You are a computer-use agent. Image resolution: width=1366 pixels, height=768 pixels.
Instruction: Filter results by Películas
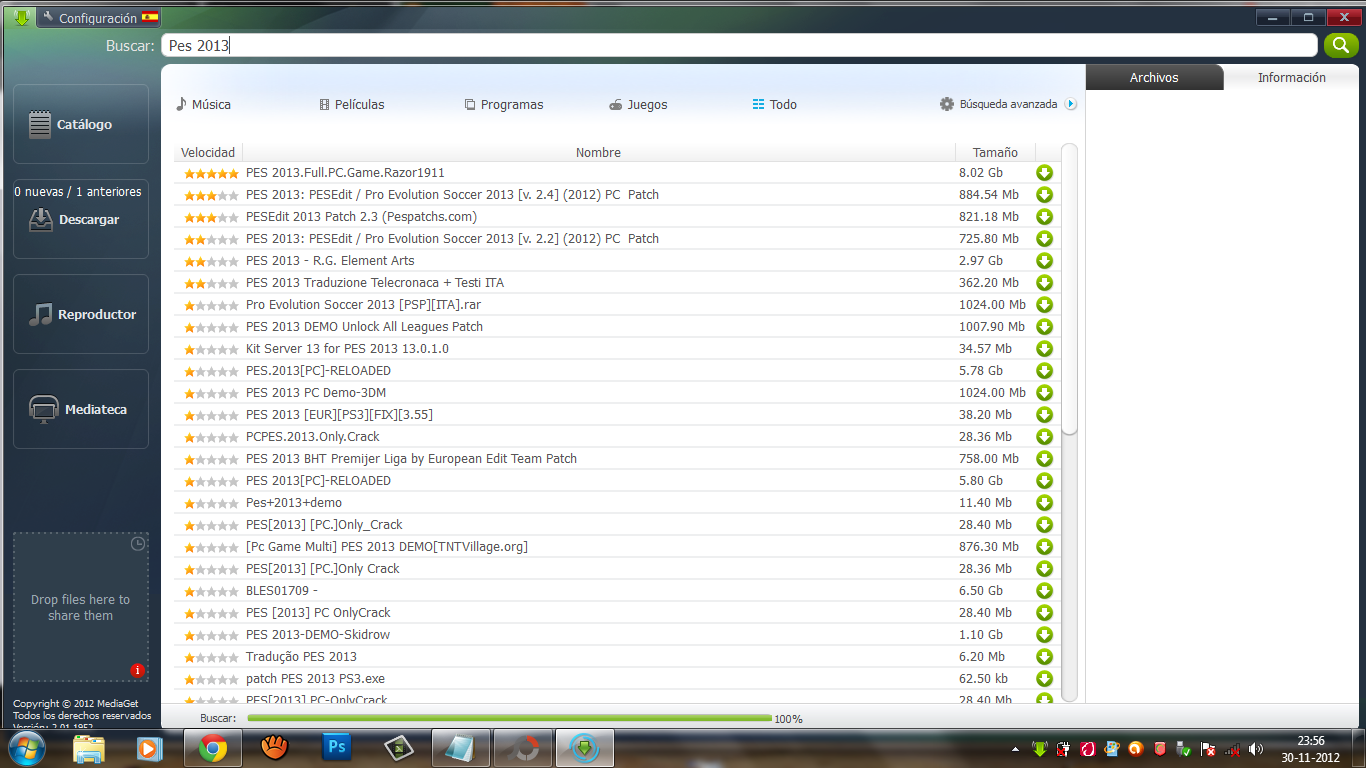pyautogui.click(x=352, y=104)
